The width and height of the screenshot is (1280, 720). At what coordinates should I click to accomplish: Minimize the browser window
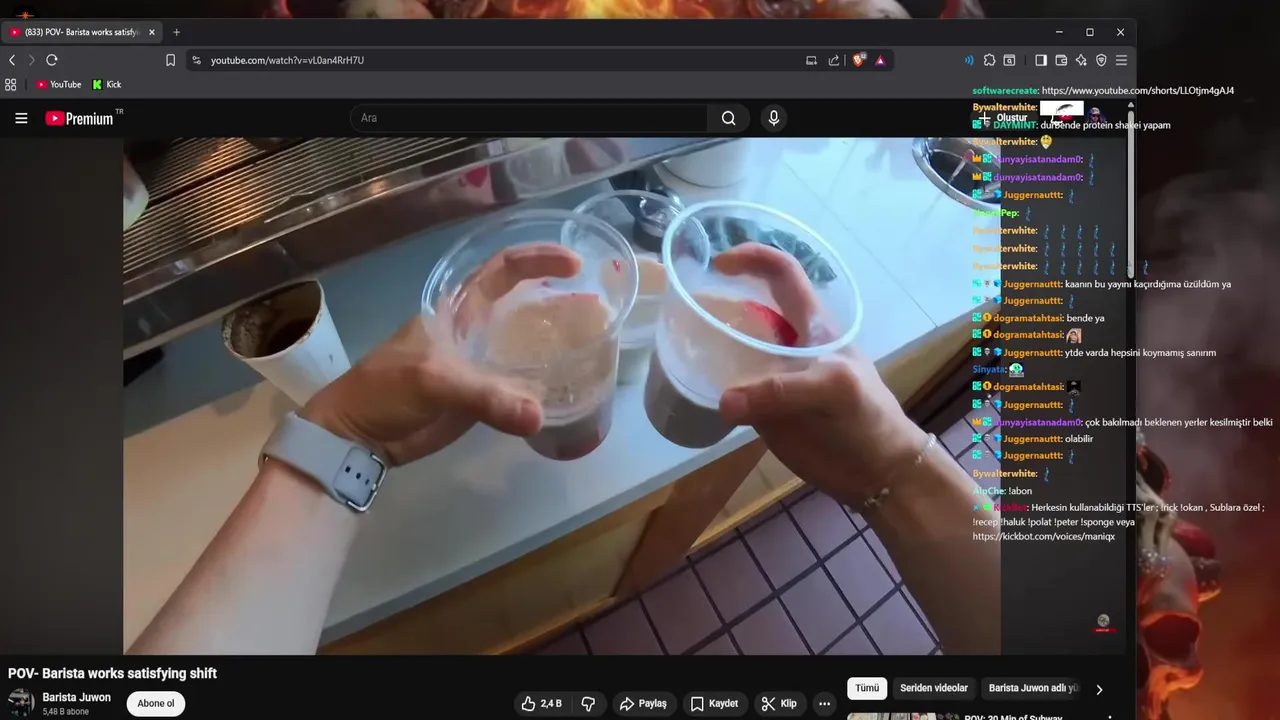pos(1059,32)
